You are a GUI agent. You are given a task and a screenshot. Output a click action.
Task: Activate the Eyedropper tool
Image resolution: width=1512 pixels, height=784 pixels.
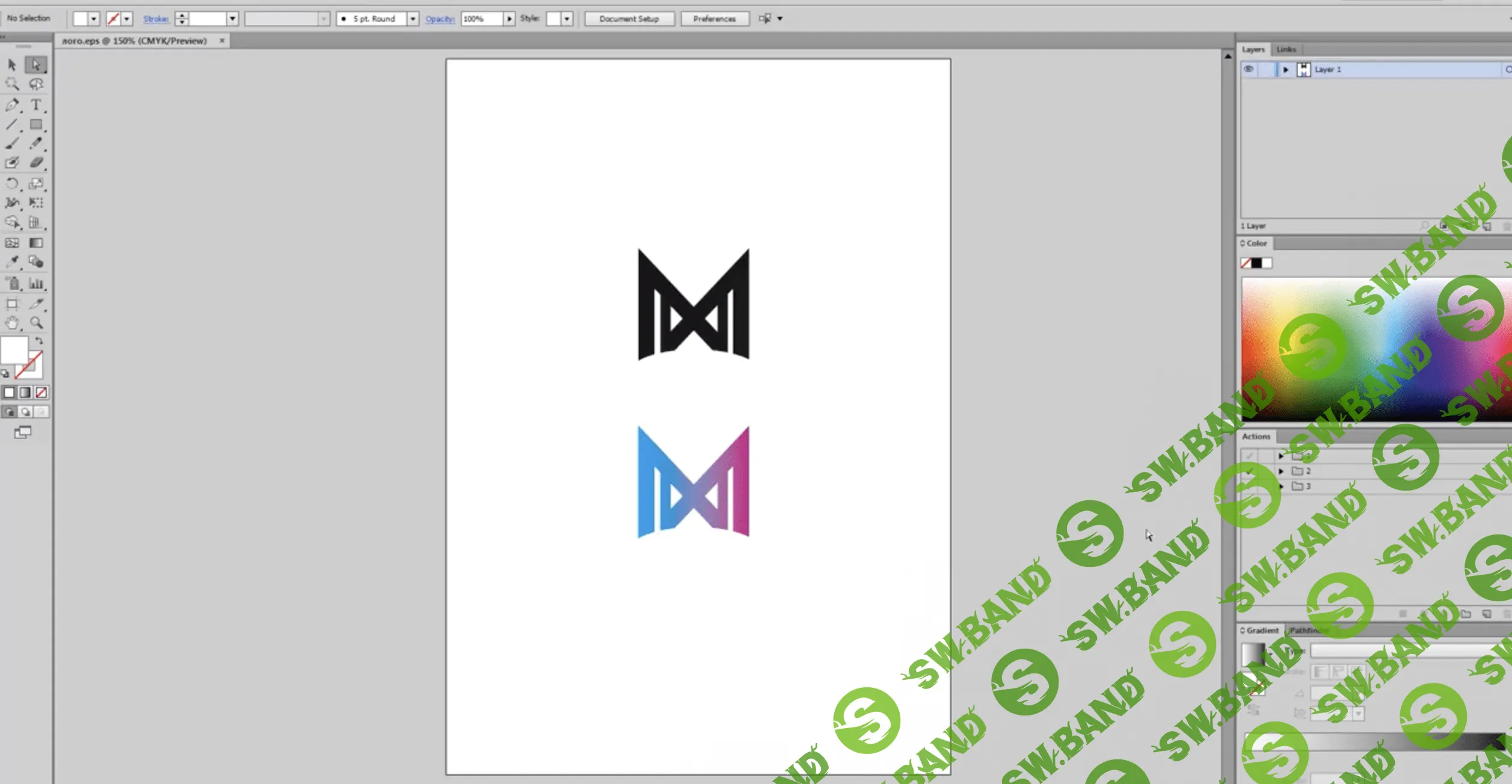(x=12, y=262)
